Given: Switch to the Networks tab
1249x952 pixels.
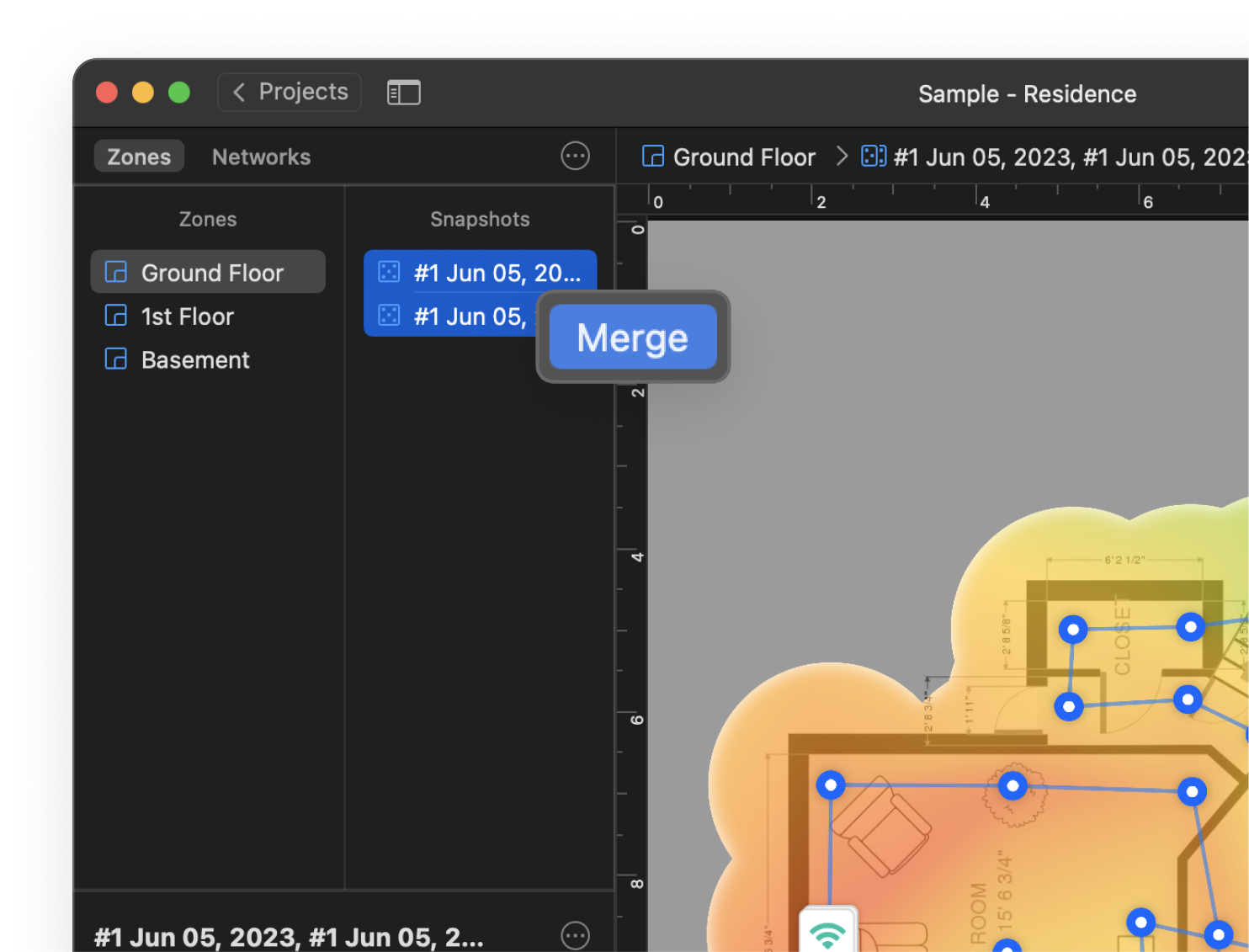Looking at the screenshot, I should pyautogui.click(x=261, y=157).
